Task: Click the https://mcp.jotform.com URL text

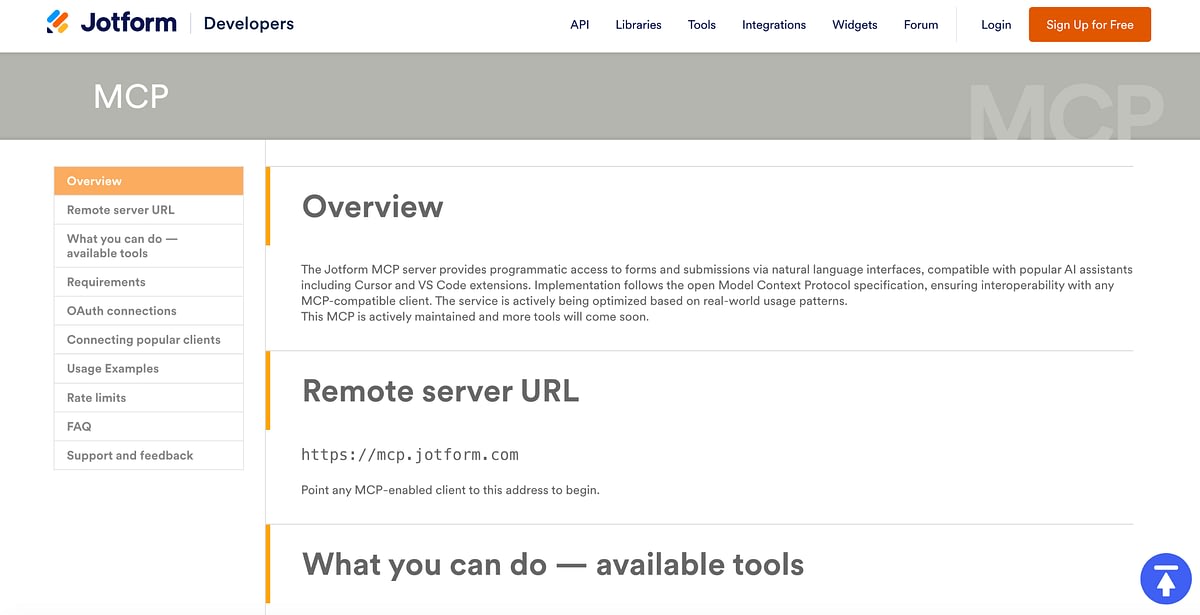Action: [410, 455]
